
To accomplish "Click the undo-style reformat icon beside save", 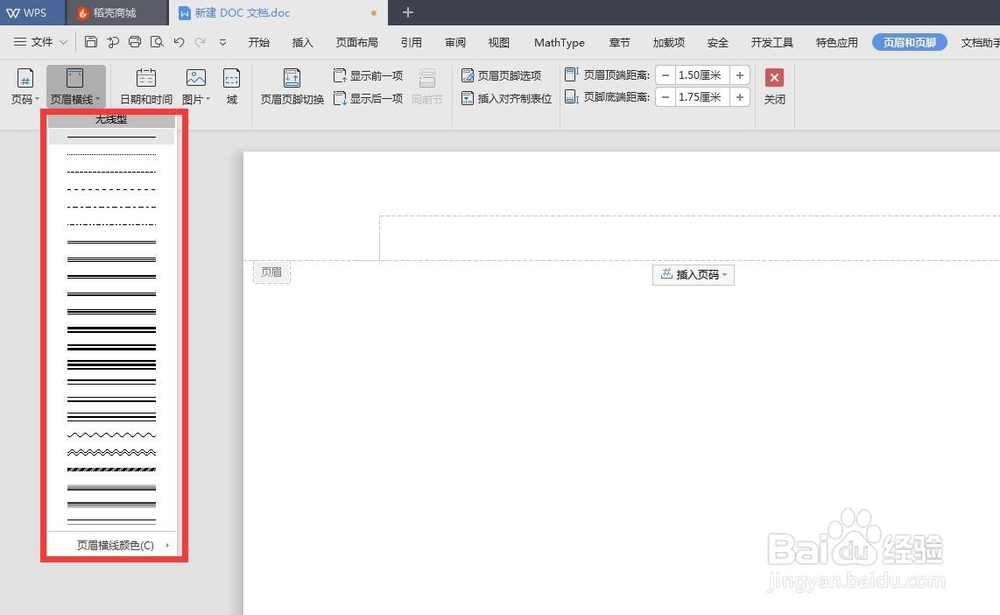I will tap(113, 42).
